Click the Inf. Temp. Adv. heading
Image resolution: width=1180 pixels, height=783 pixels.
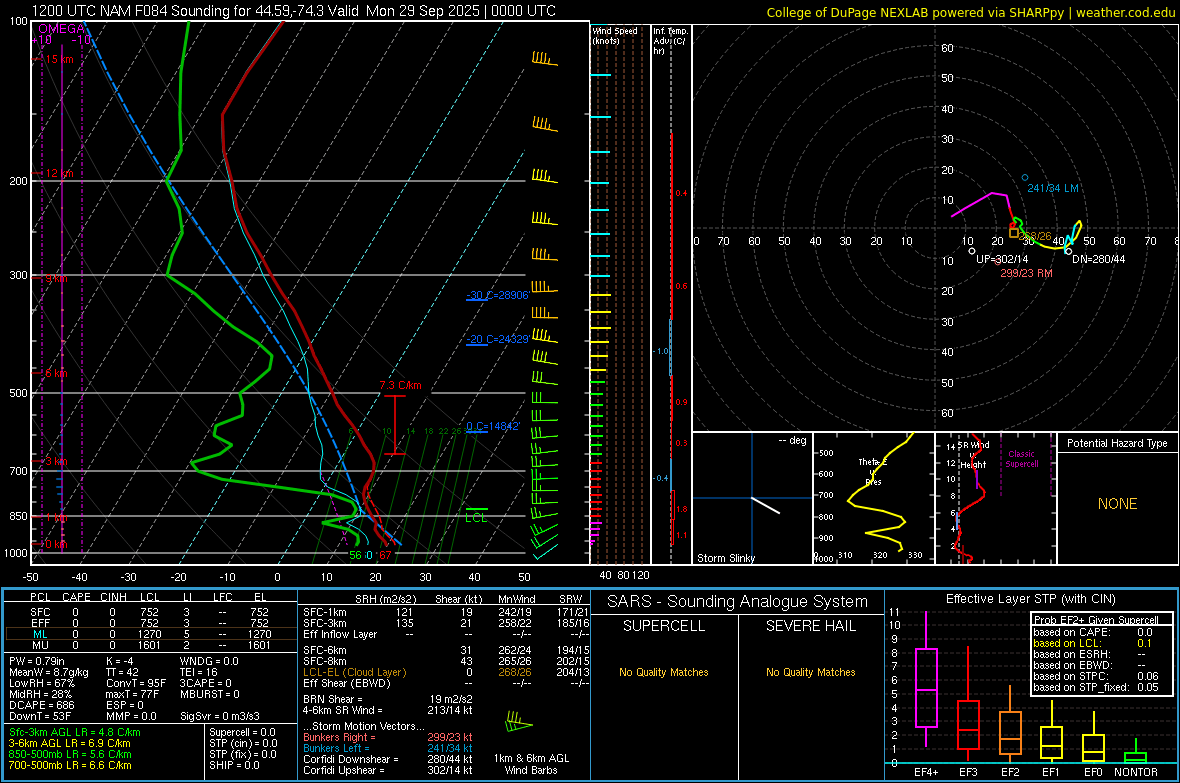point(670,41)
